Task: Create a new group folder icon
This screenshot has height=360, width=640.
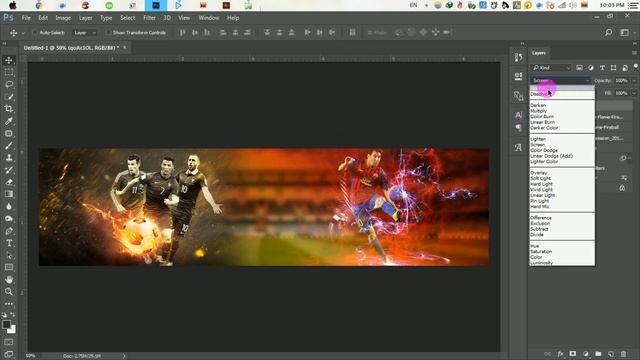Action: coord(598,353)
